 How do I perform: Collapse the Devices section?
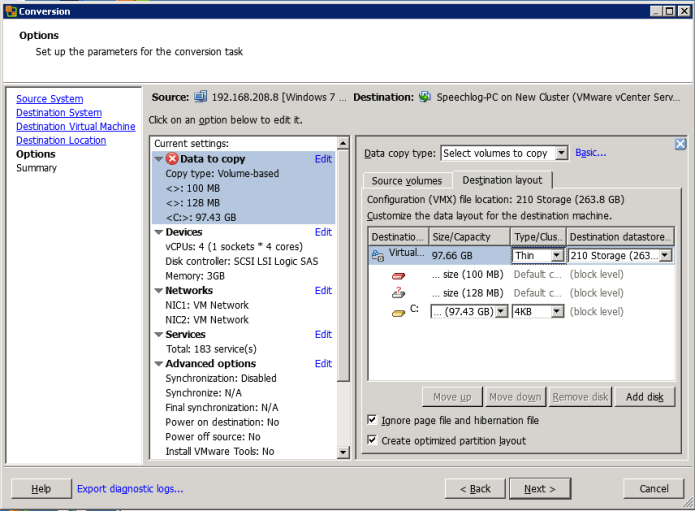pyautogui.click(x=158, y=232)
